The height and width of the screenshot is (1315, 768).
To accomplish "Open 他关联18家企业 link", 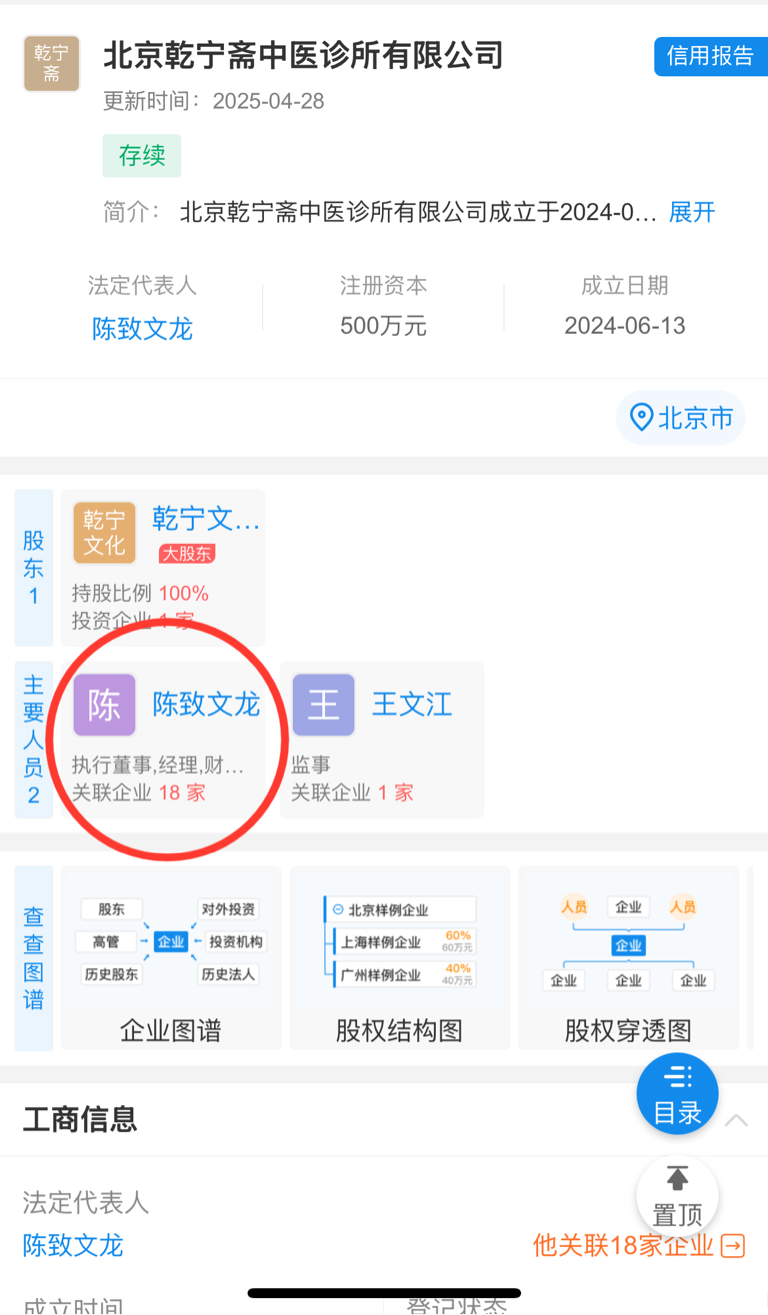I will coord(623,1245).
